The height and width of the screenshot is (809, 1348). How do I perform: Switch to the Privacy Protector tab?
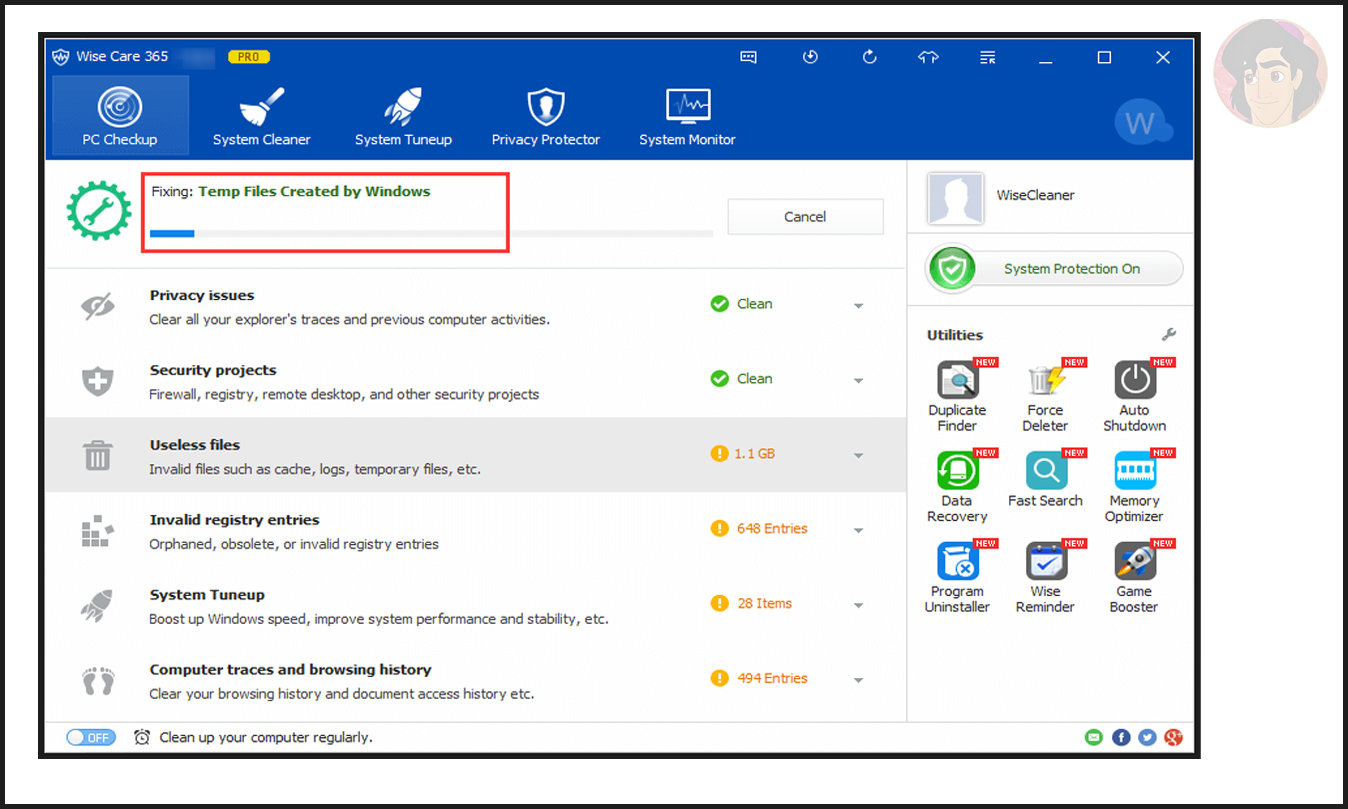coord(546,115)
